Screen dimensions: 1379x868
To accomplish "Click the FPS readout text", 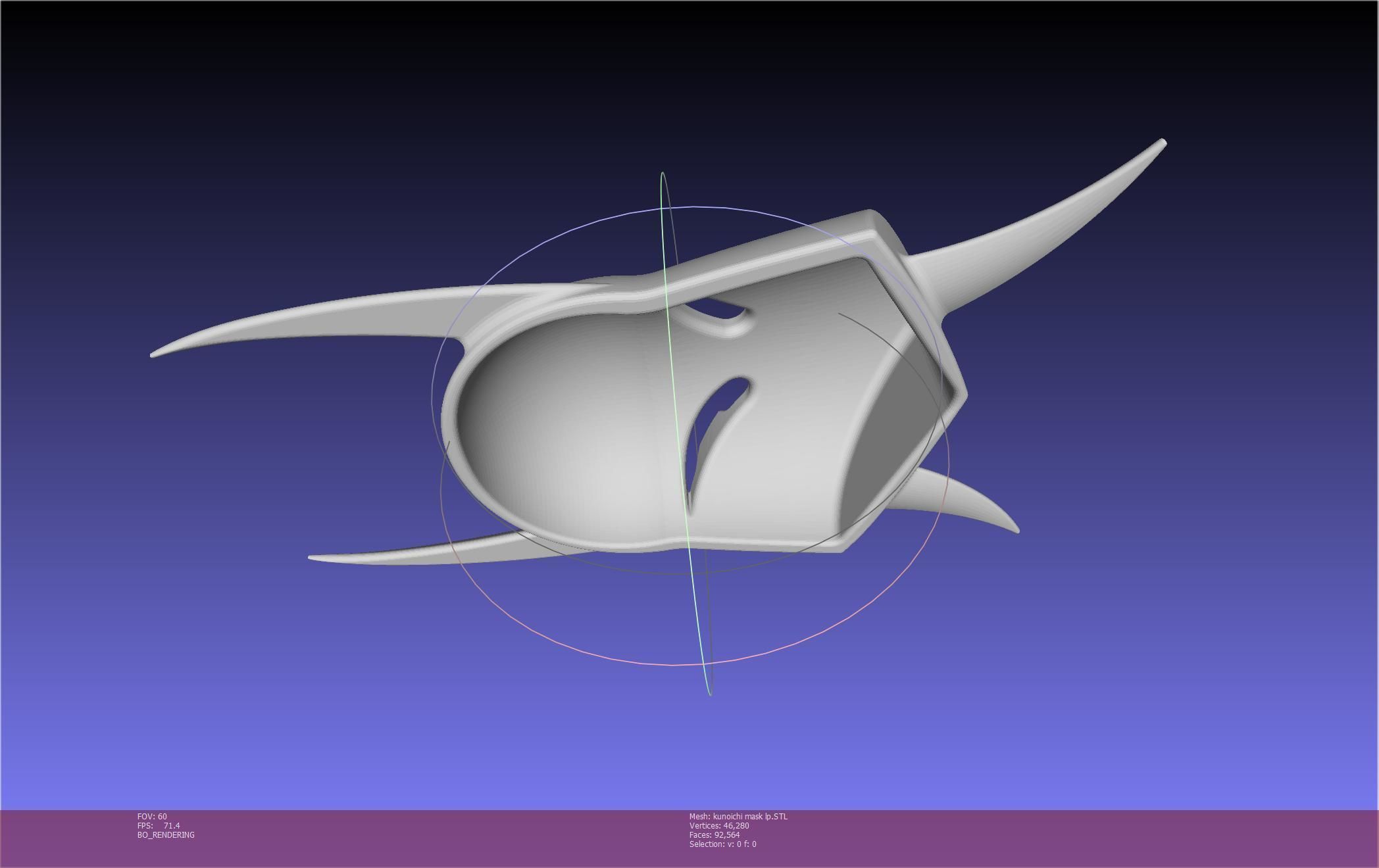I will (x=159, y=825).
